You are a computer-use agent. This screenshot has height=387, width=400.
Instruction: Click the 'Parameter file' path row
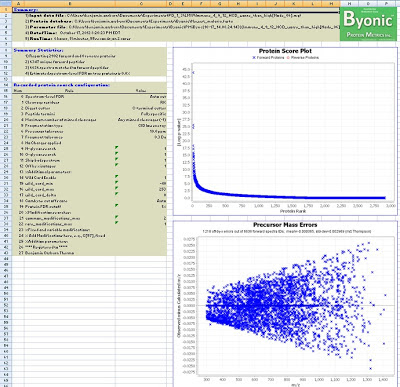pyautogui.click(x=183, y=27)
